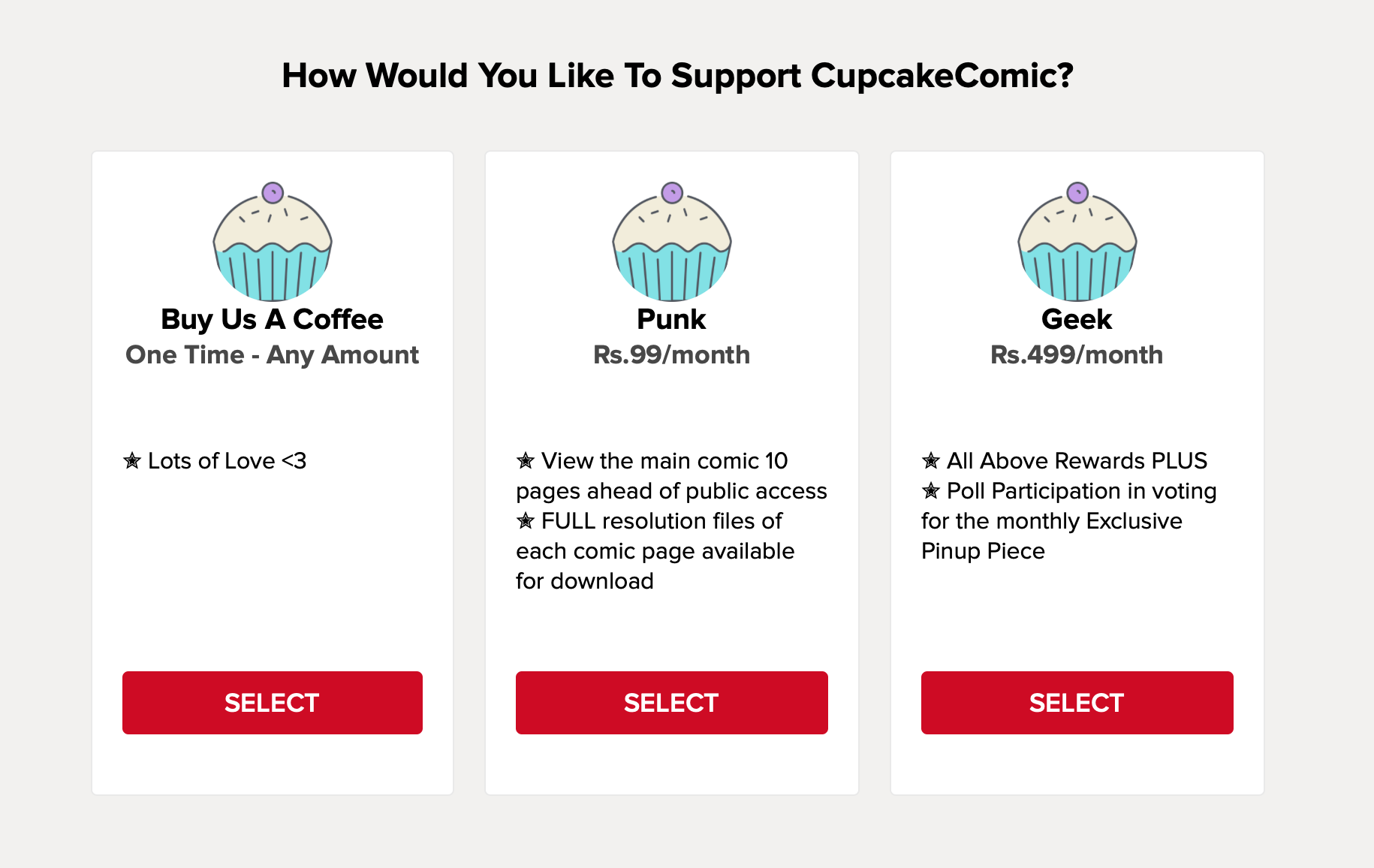1374x868 pixels.
Task: Click the One Time - Any Amount label
Action: (x=272, y=354)
